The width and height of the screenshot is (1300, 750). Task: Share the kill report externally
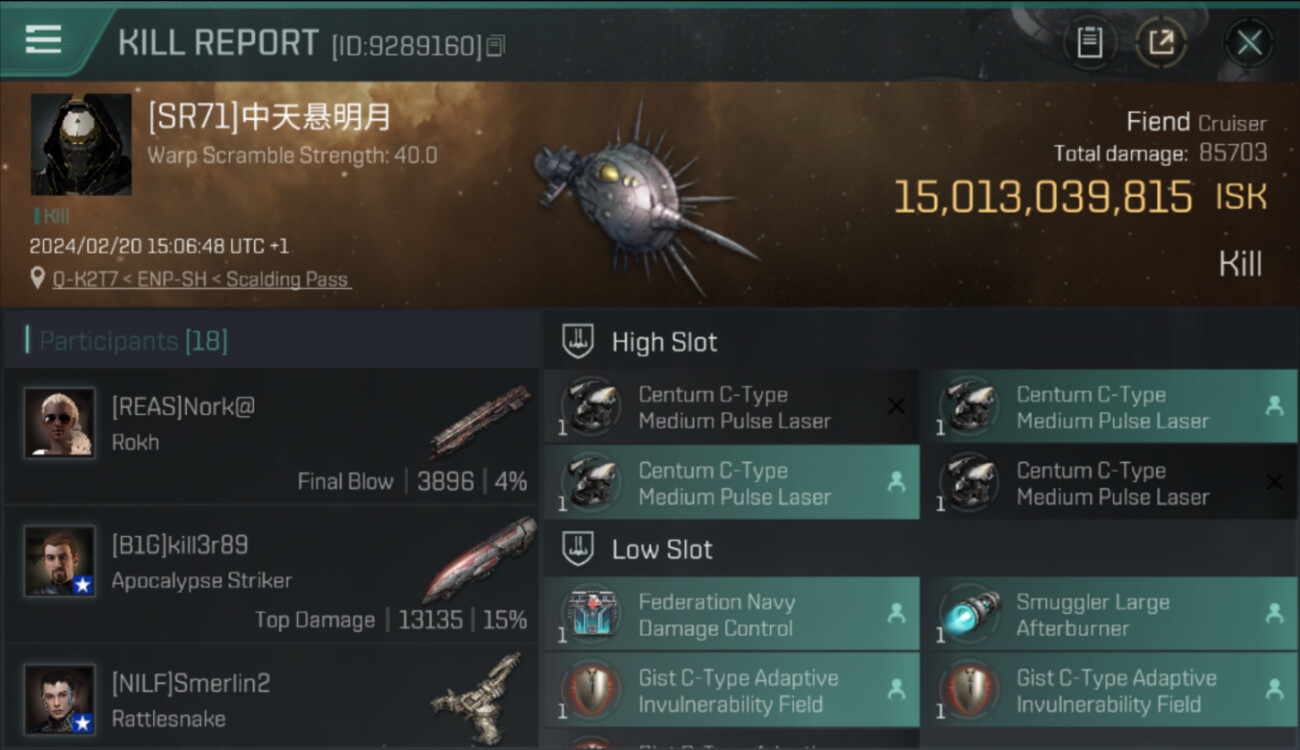pos(1161,43)
